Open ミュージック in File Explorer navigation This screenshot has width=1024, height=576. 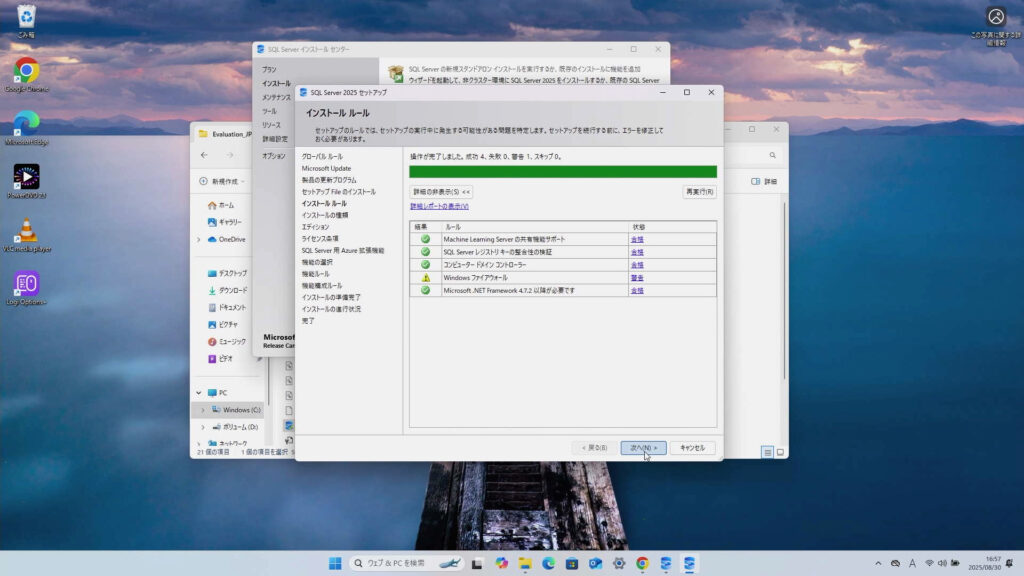coord(227,342)
